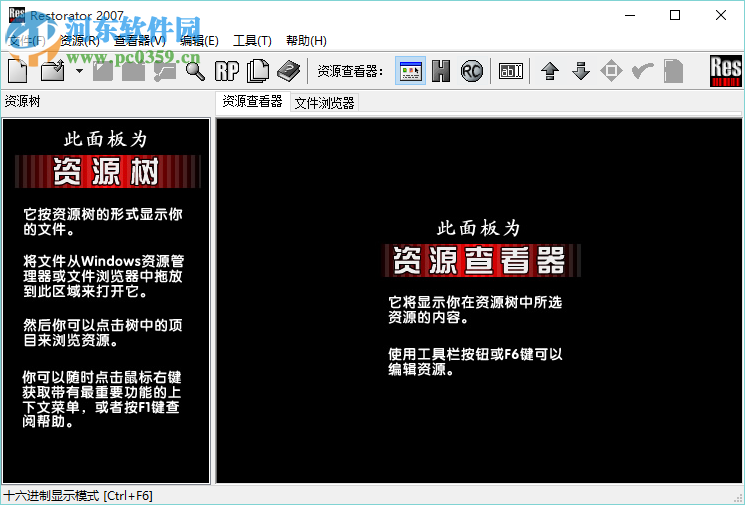
Task: Select default resource view mode icon
Action: click(411, 71)
